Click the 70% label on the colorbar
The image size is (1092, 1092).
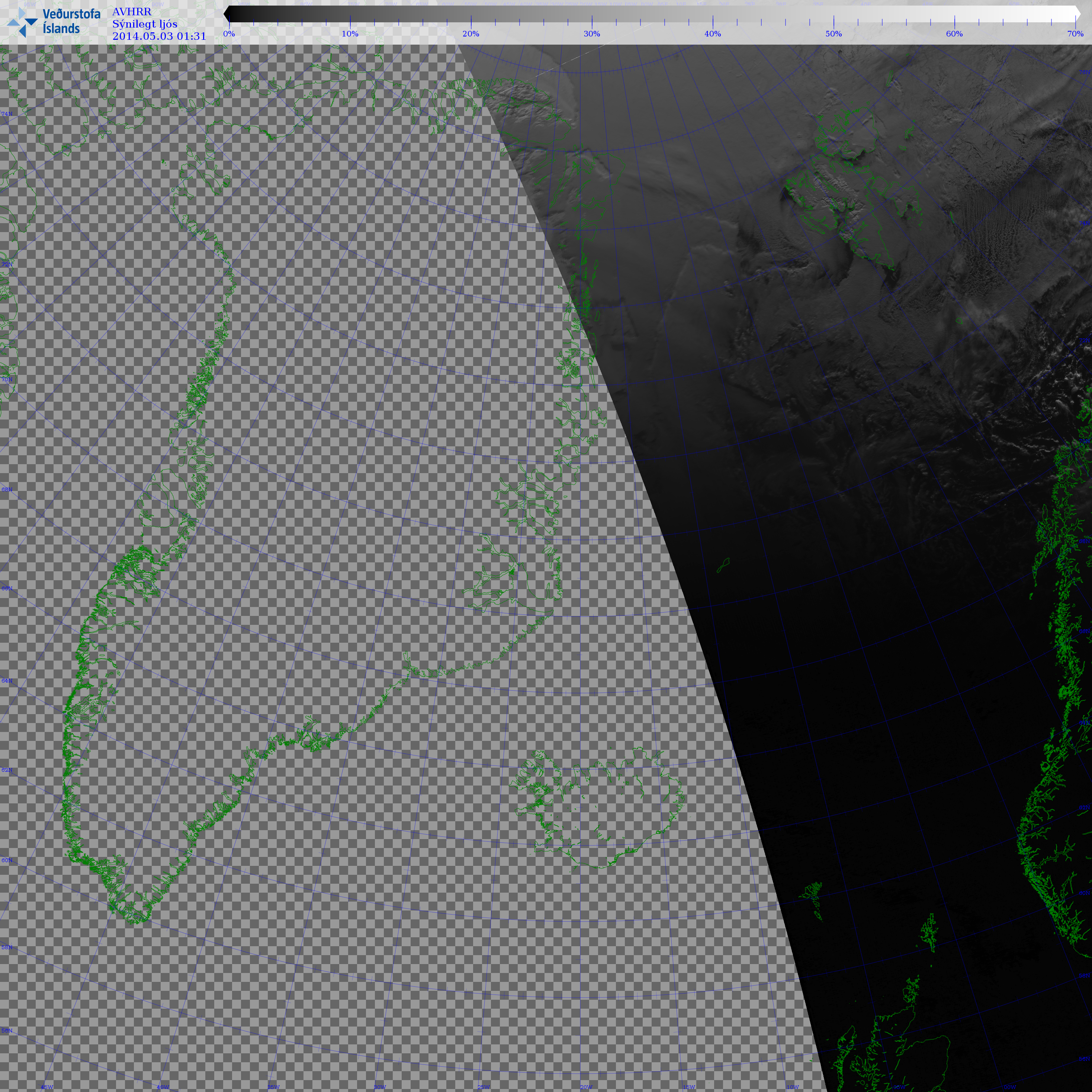[x=1075, y=34]
